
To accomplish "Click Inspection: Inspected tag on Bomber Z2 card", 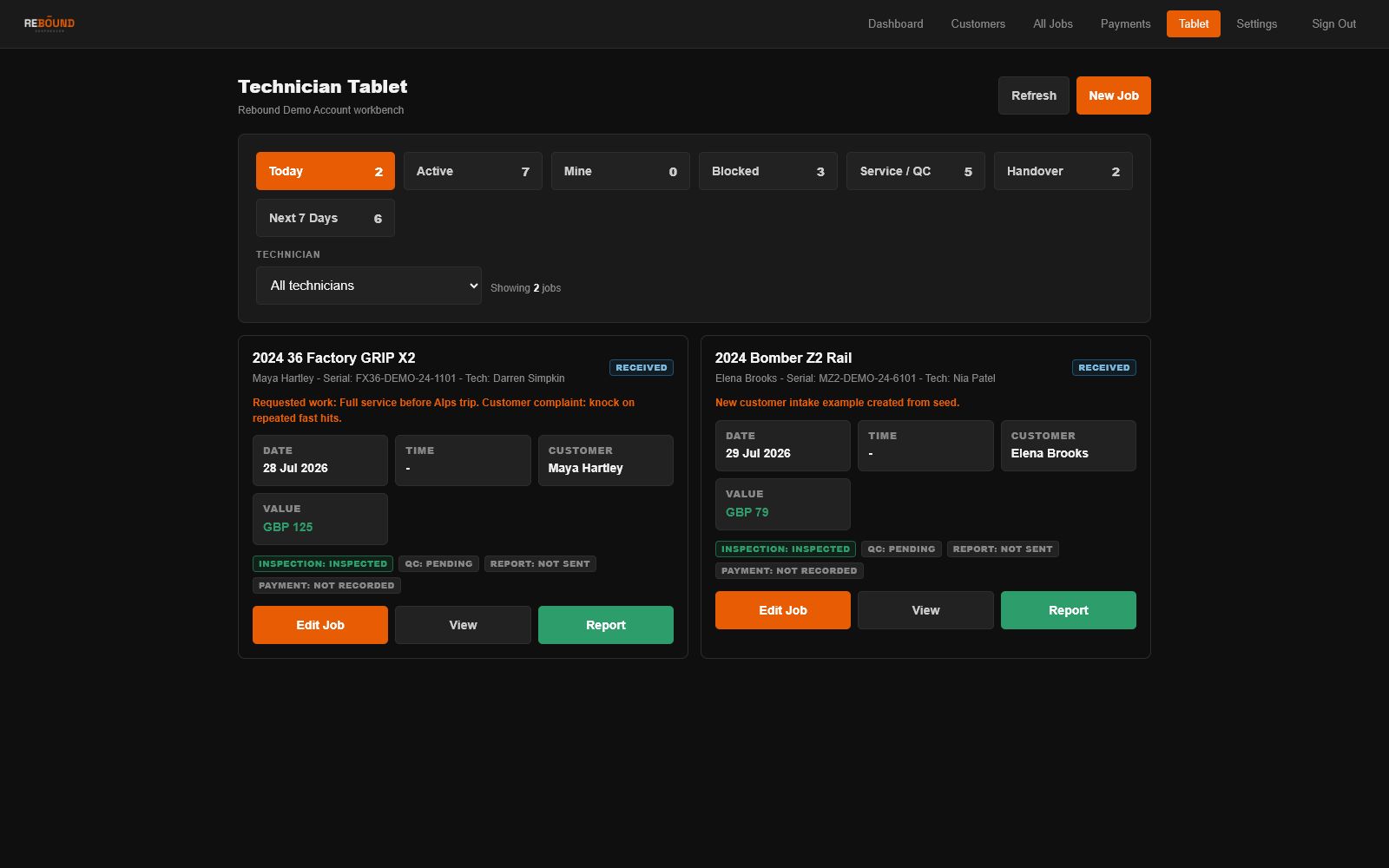I will pos(785,549).
